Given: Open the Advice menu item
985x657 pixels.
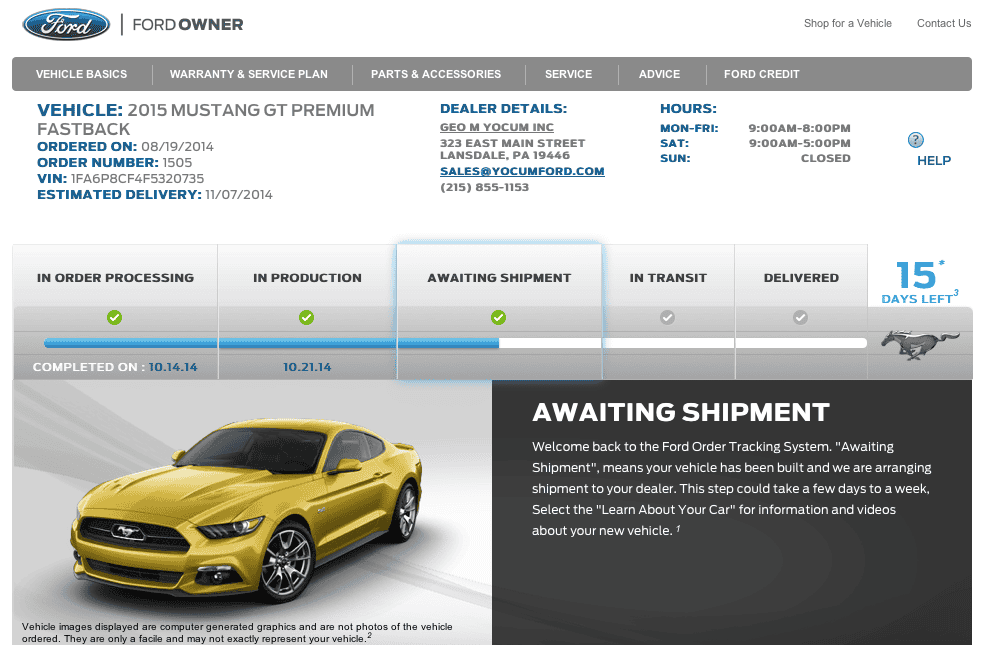Looking at the screenshot, I should coord(659,74).
